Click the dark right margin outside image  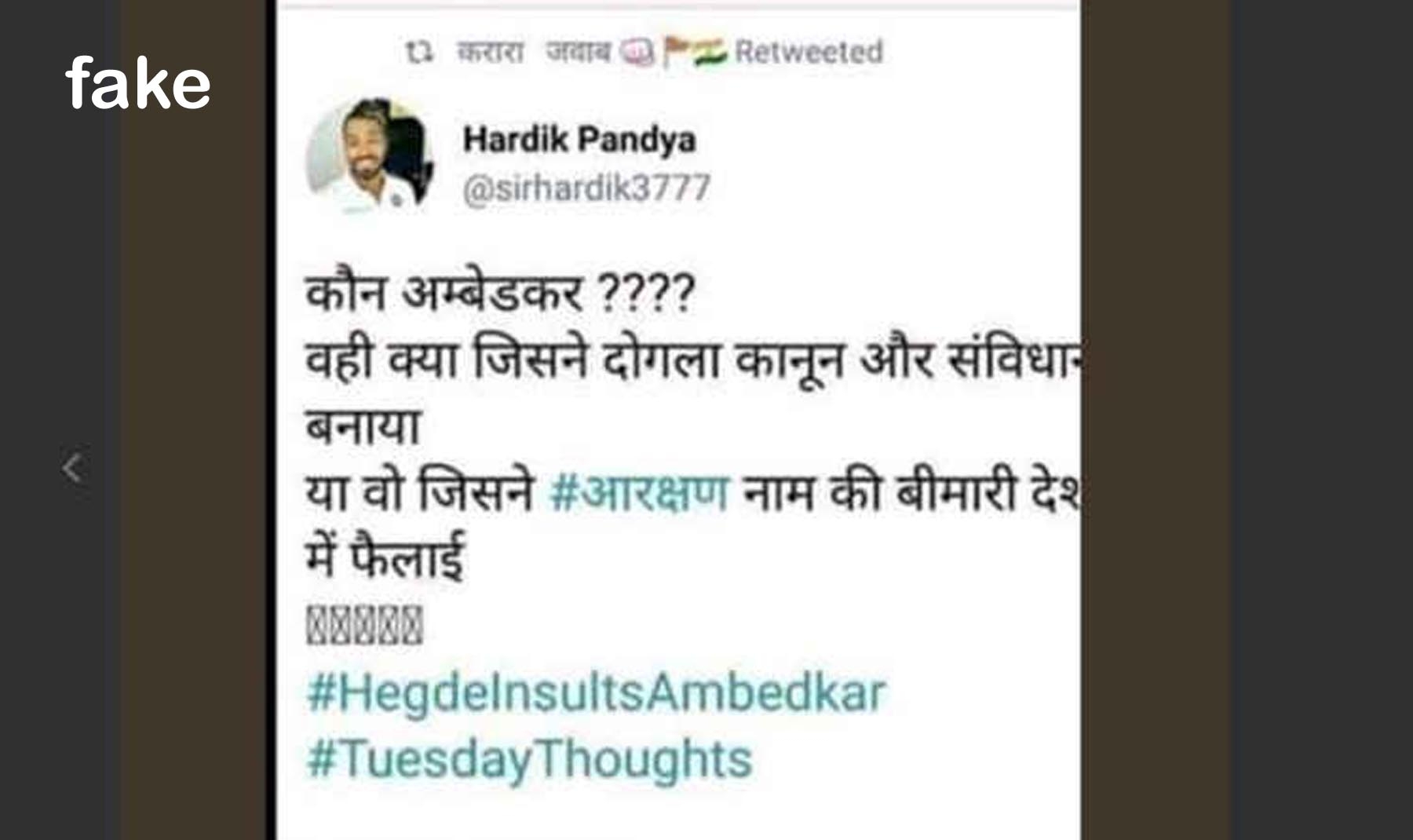pyautogui.click(x=1320, y=420)
